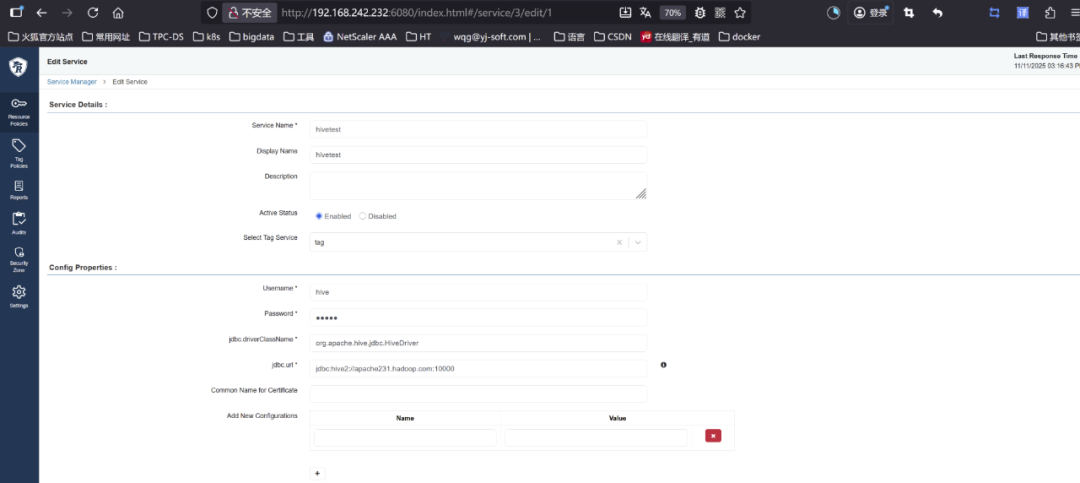This screenshot has height=483, width=1080.
Task: Click the Ranger shield logo
Action: coord(19,67)
